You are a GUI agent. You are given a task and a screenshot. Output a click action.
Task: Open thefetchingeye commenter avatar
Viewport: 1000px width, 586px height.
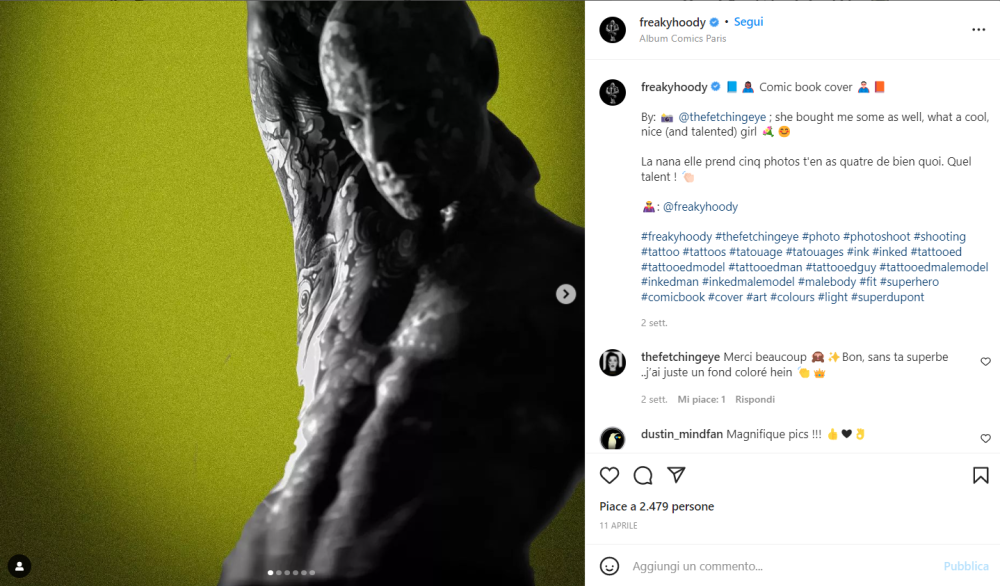(x=612, y=363)
